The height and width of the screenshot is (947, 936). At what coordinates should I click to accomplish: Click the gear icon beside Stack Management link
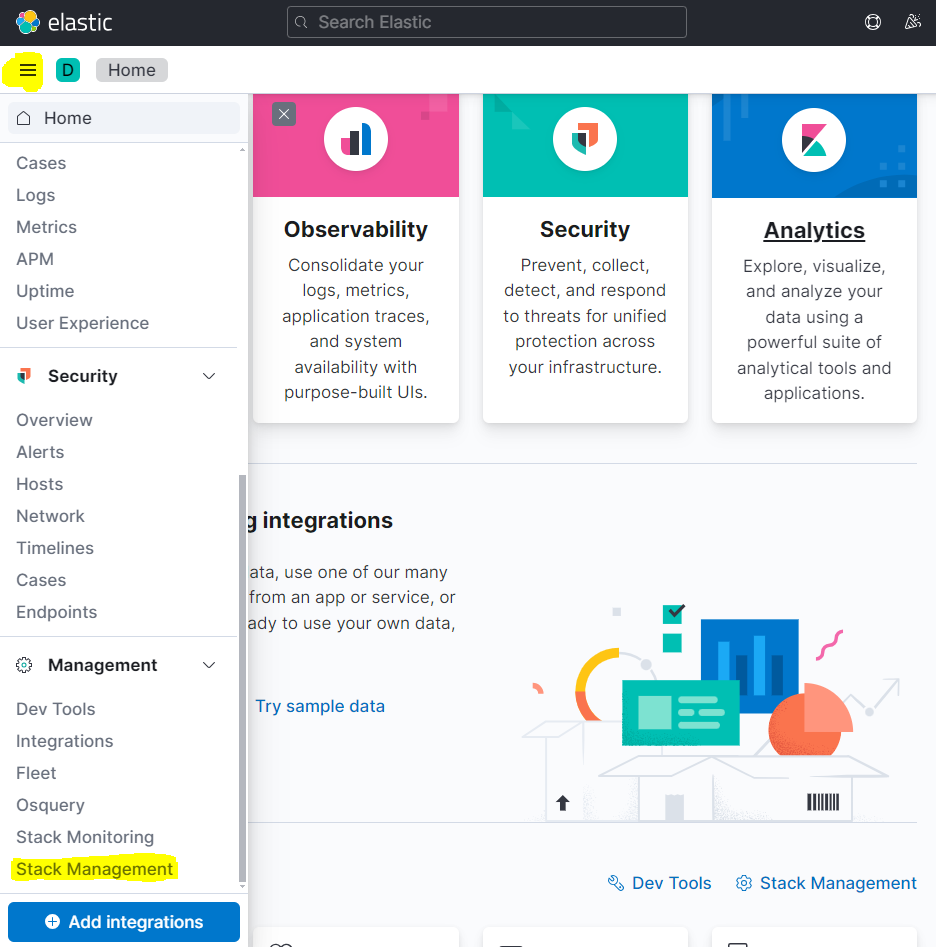(x=743, y=883)
